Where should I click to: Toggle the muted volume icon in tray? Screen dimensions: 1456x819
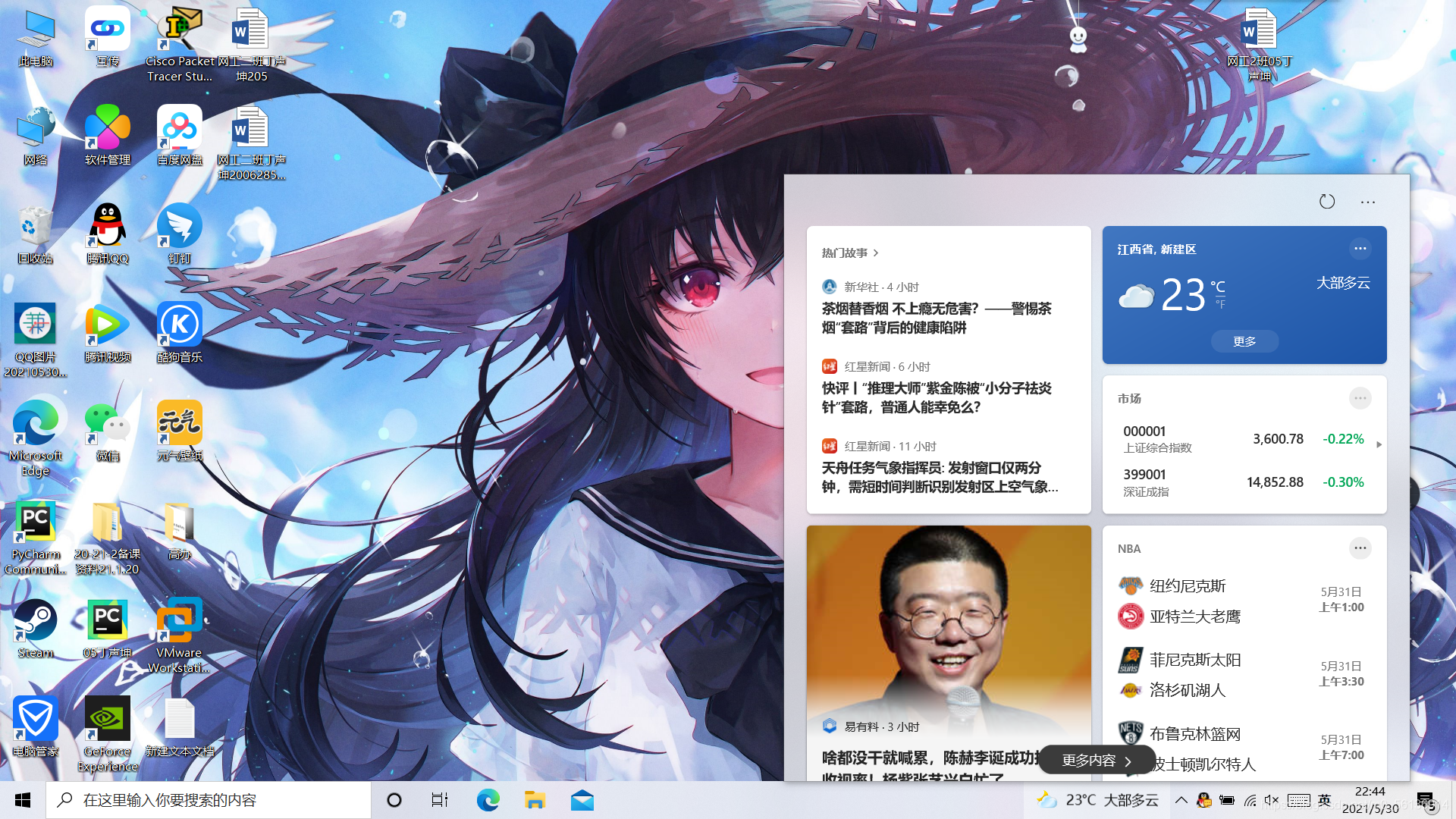[x=1272, y=800]
